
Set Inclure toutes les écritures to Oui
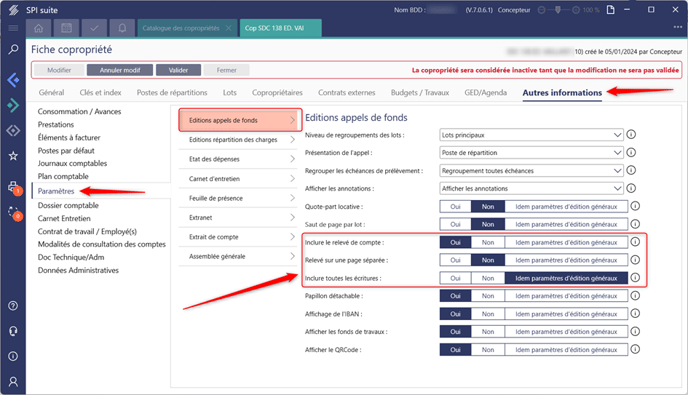click(455, 278)
